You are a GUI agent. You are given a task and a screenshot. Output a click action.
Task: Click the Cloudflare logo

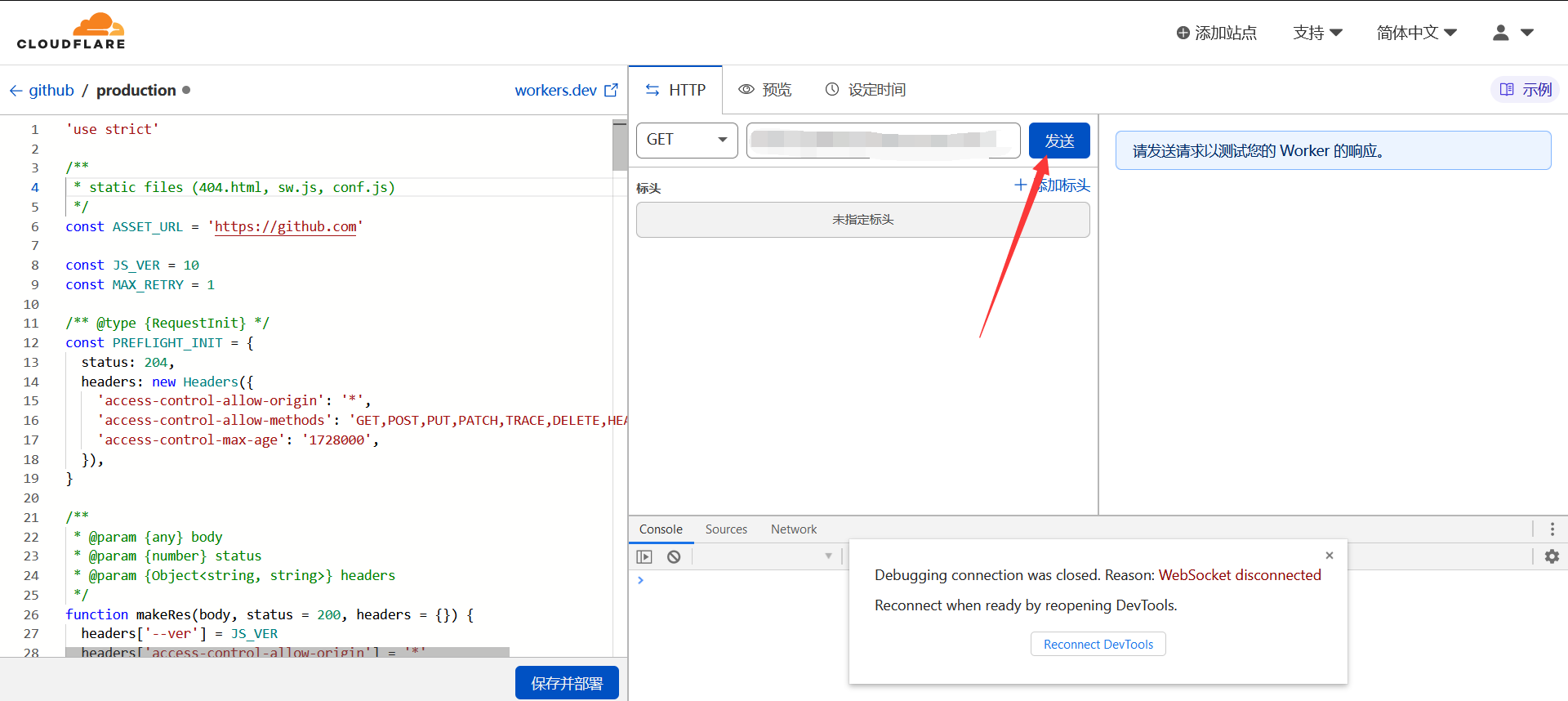(x=71, y=32)
